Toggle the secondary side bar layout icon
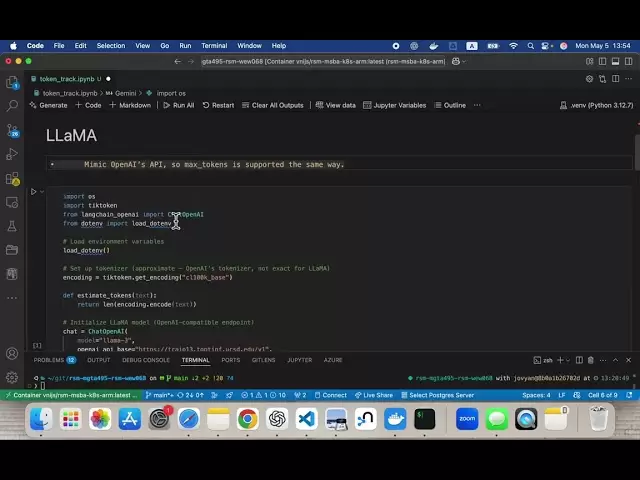This screenshot has height=480, width=640. coord(629,62)
